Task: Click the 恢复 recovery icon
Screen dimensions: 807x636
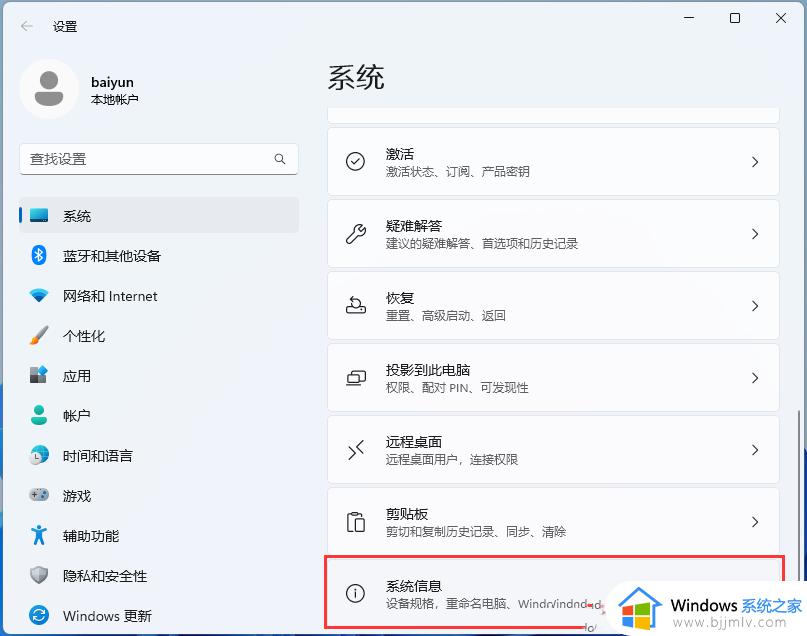Action: point(355,306)
